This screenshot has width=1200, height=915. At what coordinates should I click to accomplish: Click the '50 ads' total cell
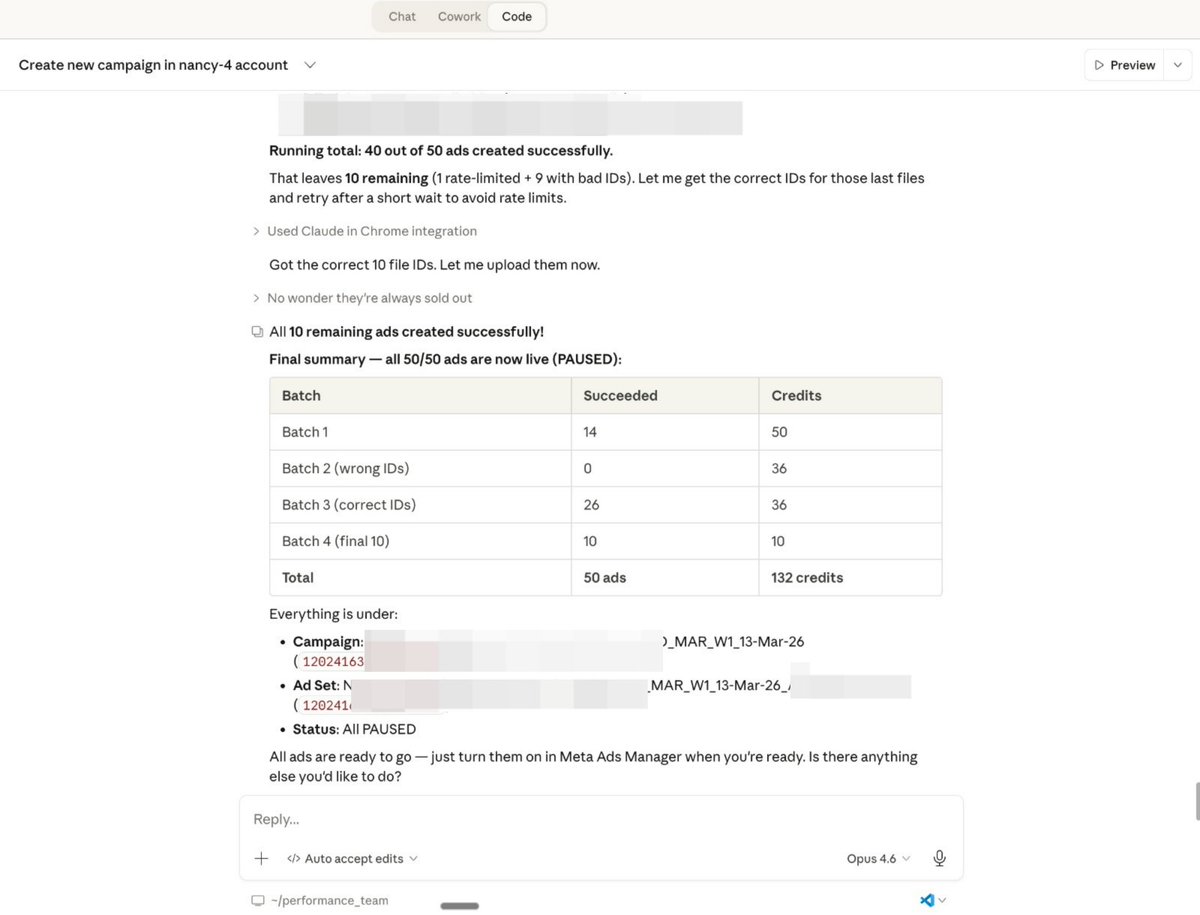(x=665, y=578)
